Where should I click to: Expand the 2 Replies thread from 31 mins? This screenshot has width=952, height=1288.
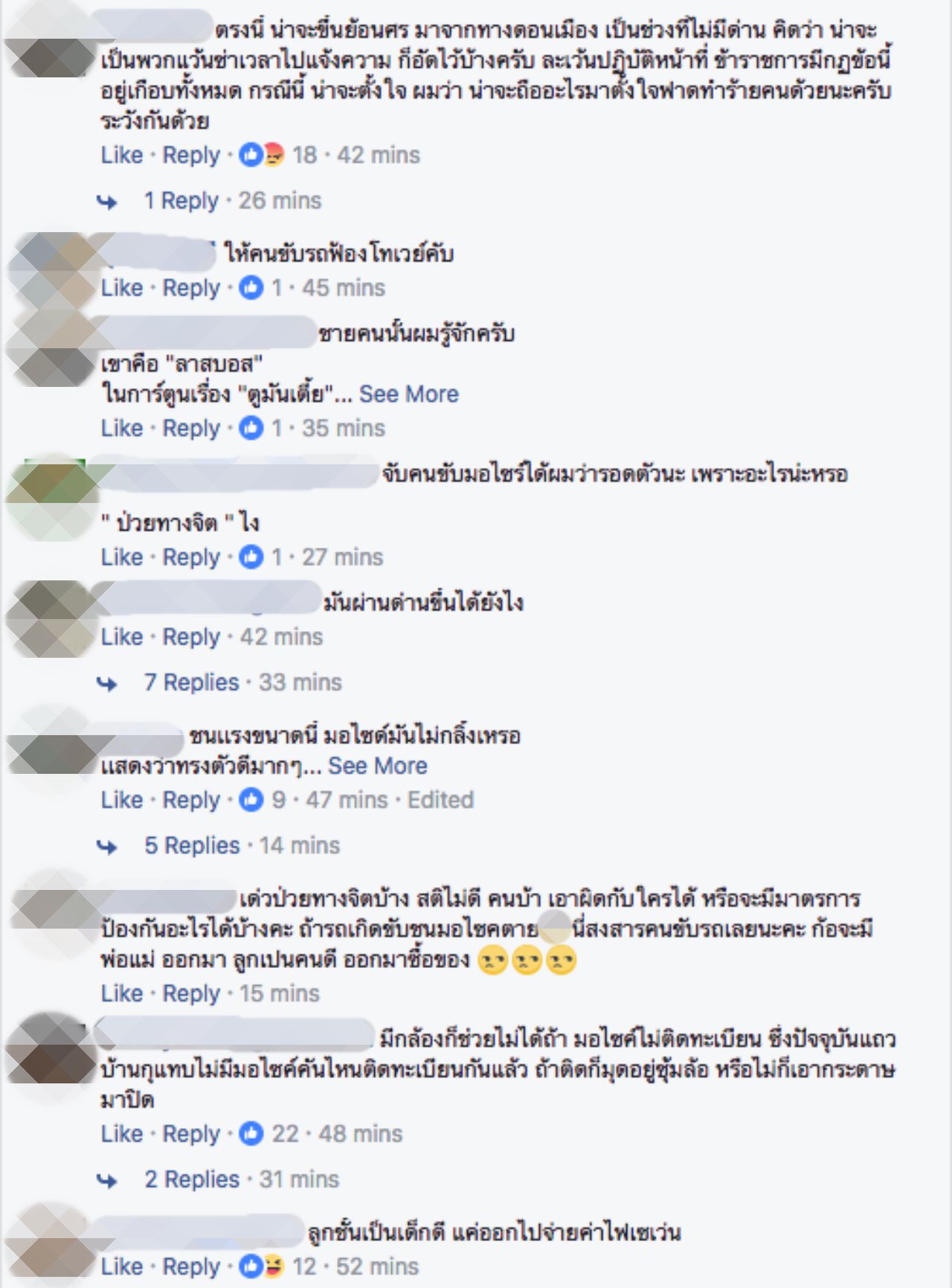(x=192, y=1179)
